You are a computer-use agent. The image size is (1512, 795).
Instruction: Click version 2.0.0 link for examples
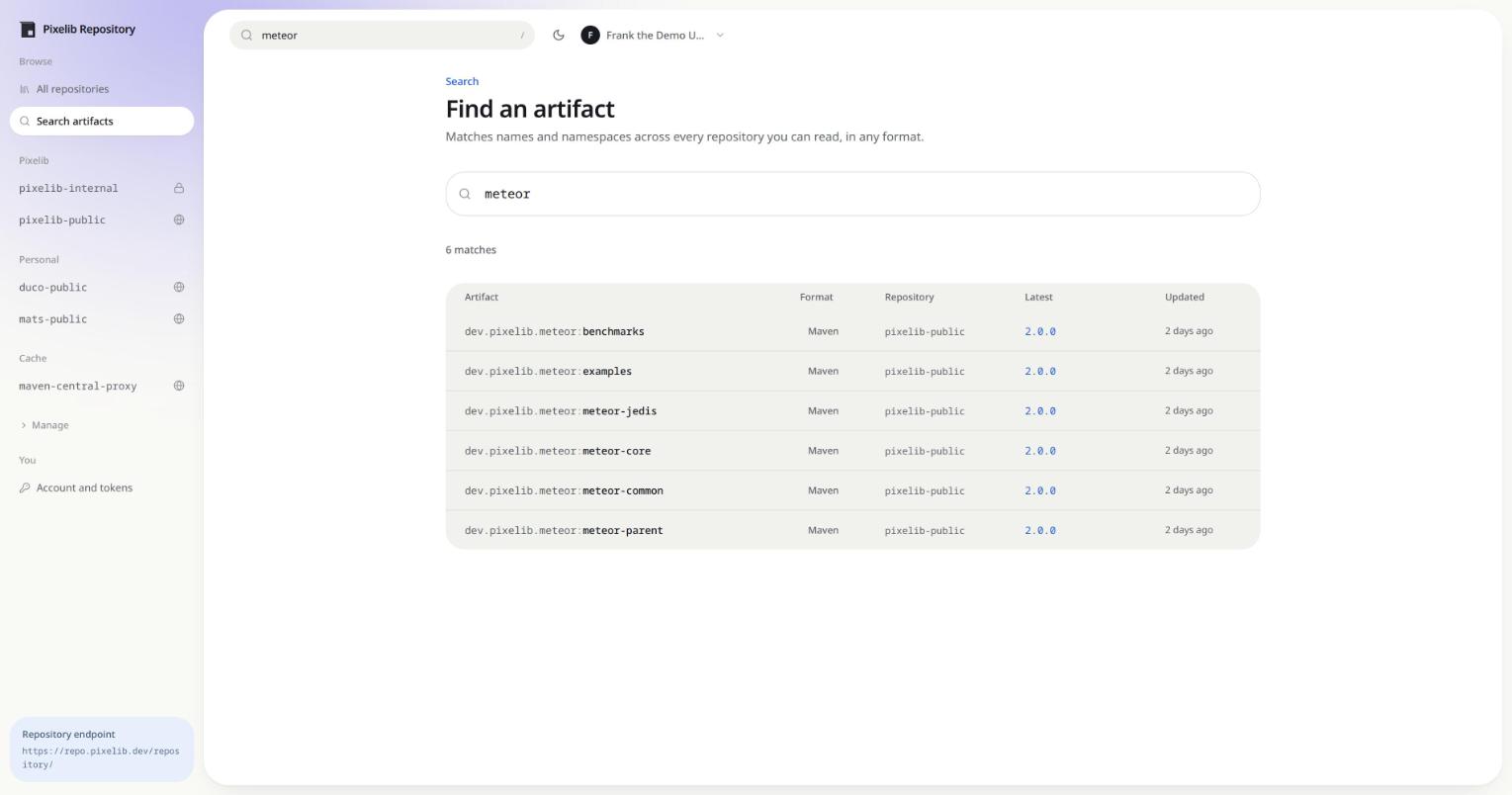tap(1040, 371)
